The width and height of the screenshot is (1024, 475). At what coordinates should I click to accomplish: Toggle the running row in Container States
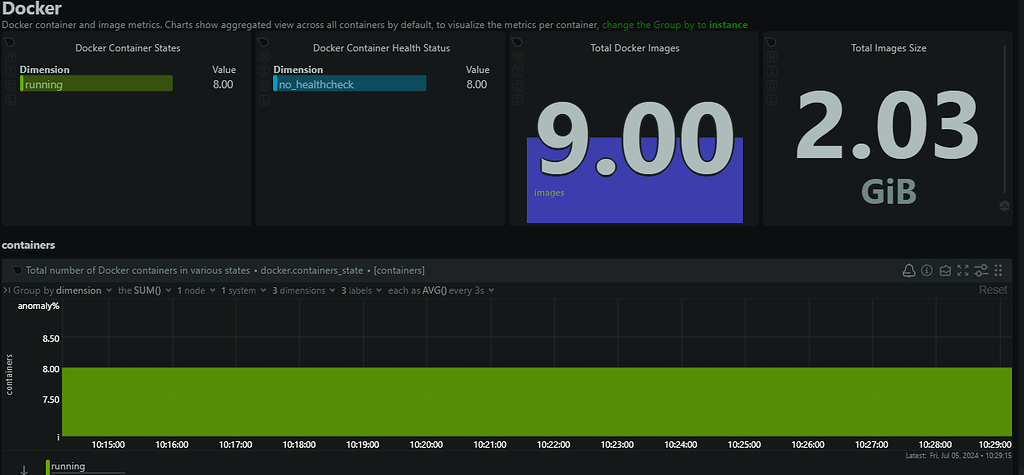tap(96, 85)
